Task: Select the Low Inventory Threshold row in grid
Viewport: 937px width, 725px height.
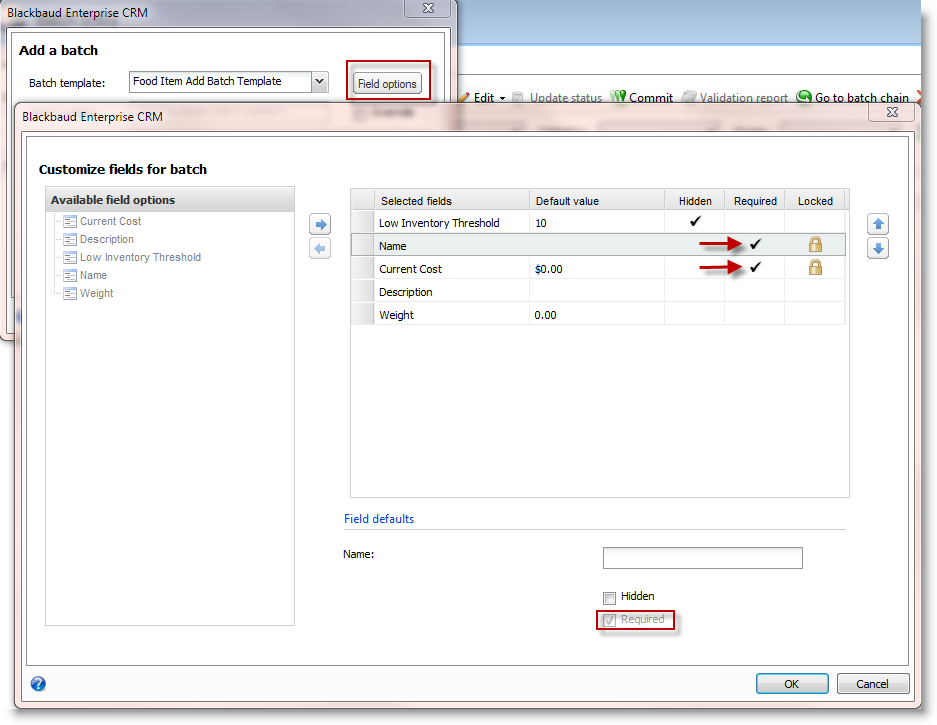Action: 598,222
